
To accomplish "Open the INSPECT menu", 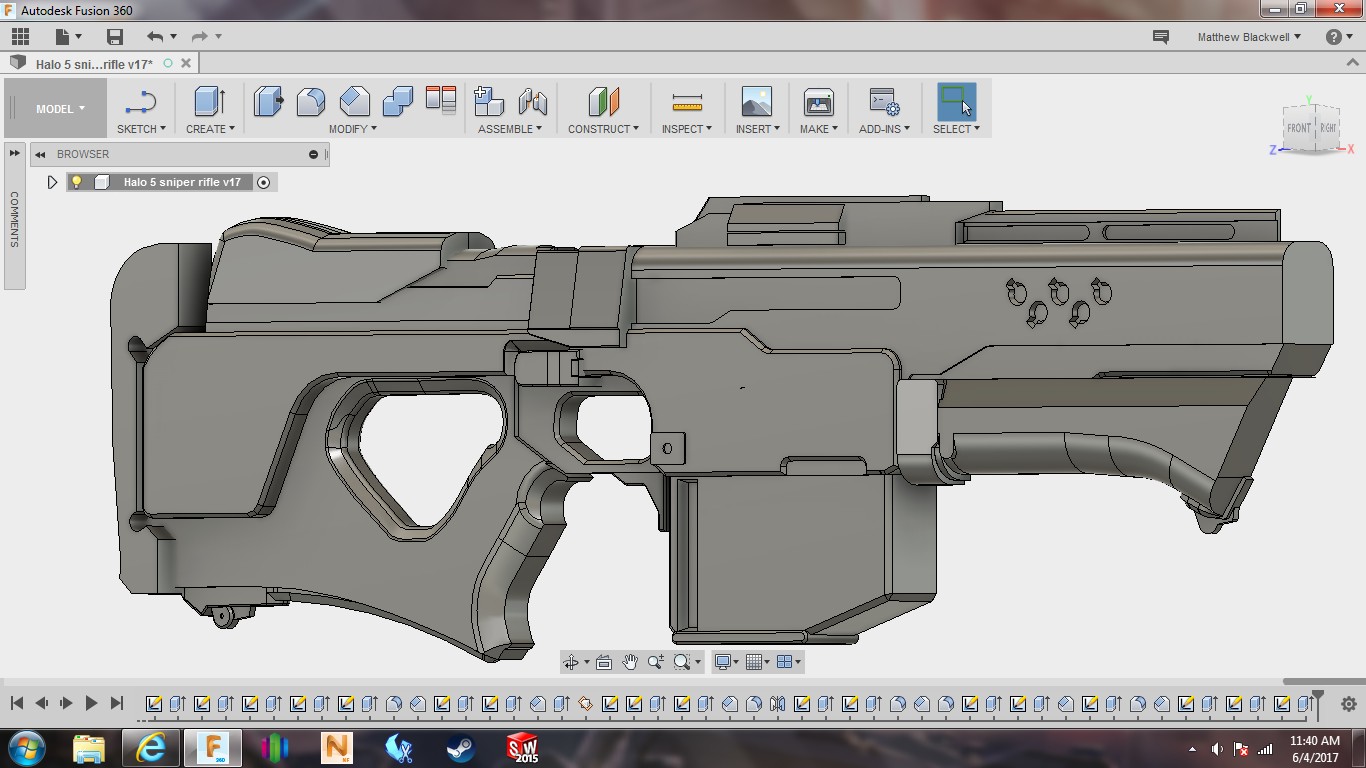I will (x=687, y=129).
